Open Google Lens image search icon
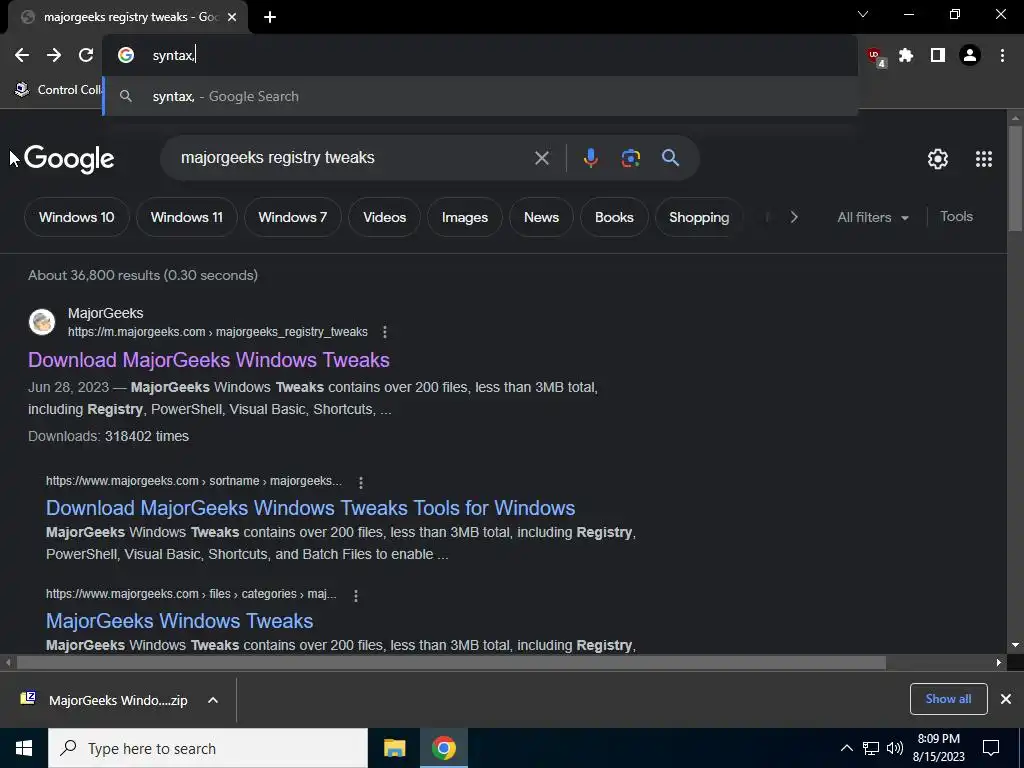 pyautogui.click(x=630, y=158)
